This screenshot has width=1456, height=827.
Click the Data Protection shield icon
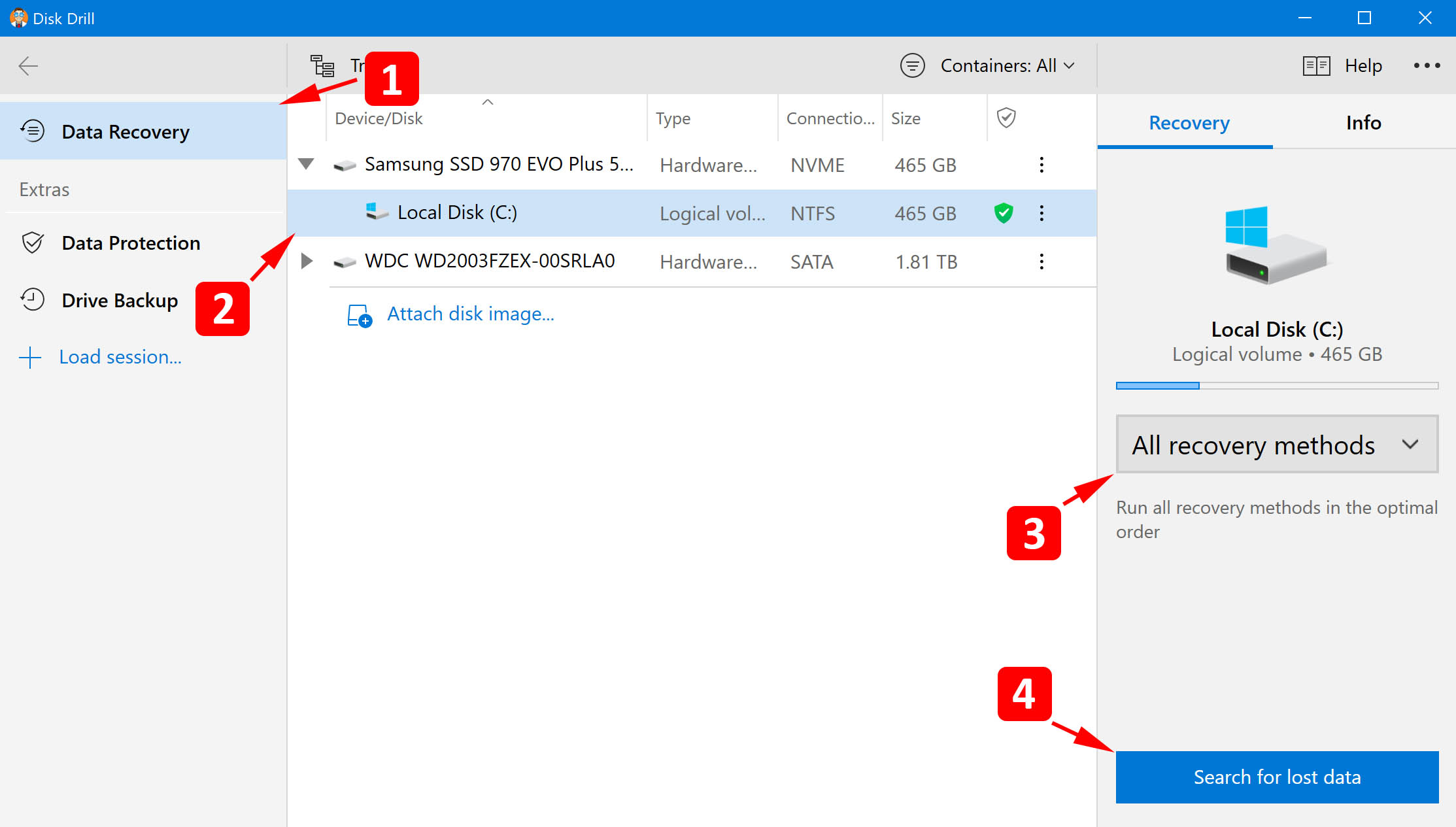(x=32, y=243)
